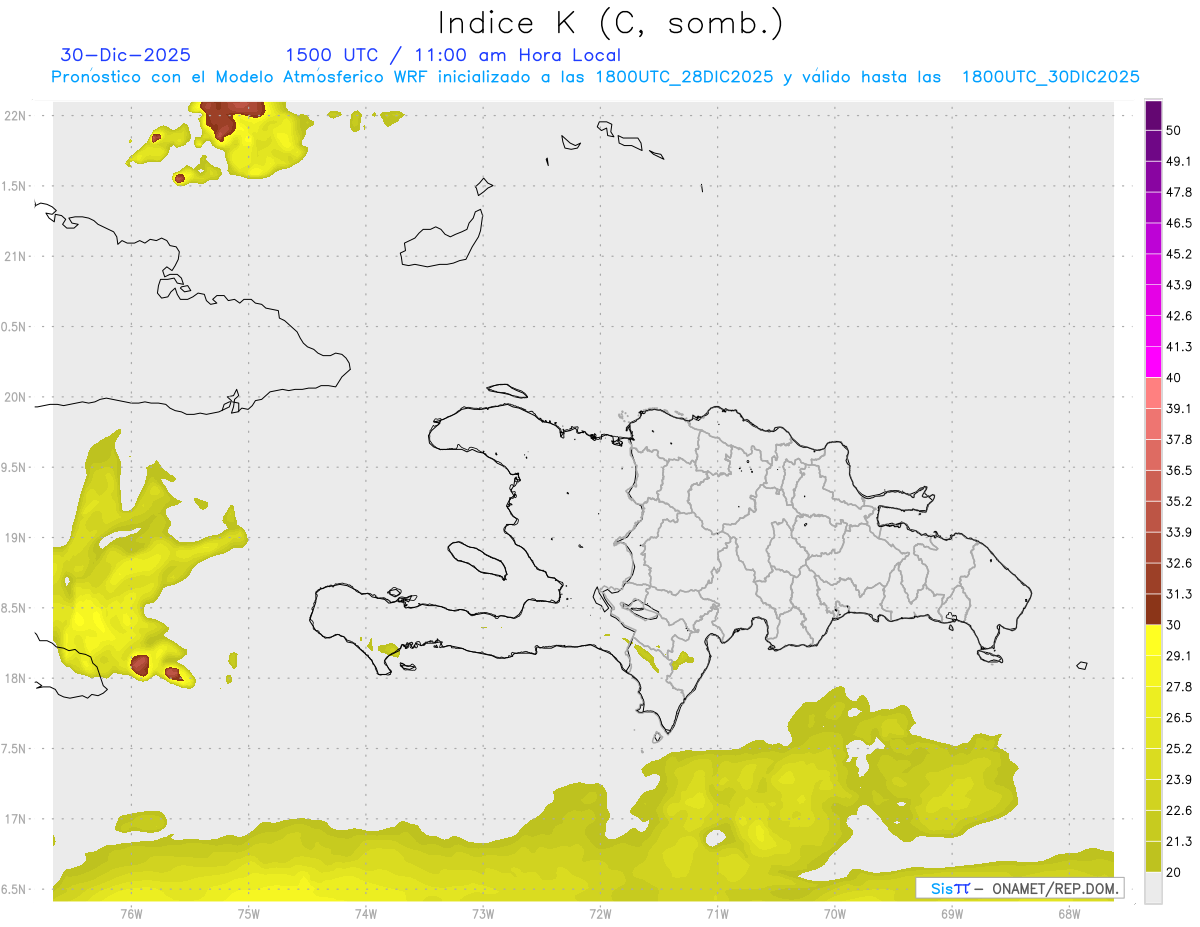Click the "42.6" color scale label
Image resolution: width=1200 pixels, height=927 pixels.
tap(1179, 316)
